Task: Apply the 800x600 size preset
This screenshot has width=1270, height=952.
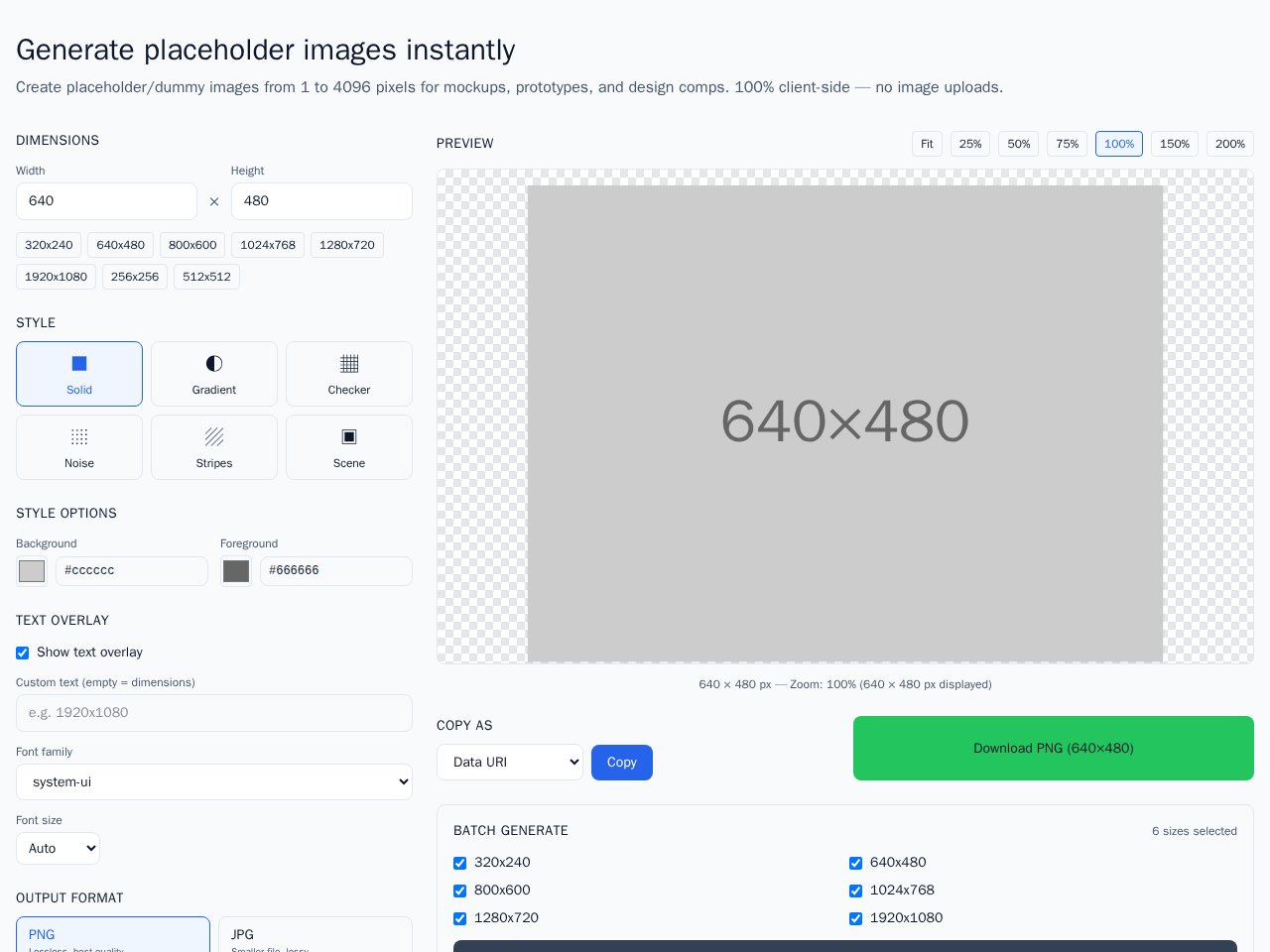Action: [x=192, y=245]
